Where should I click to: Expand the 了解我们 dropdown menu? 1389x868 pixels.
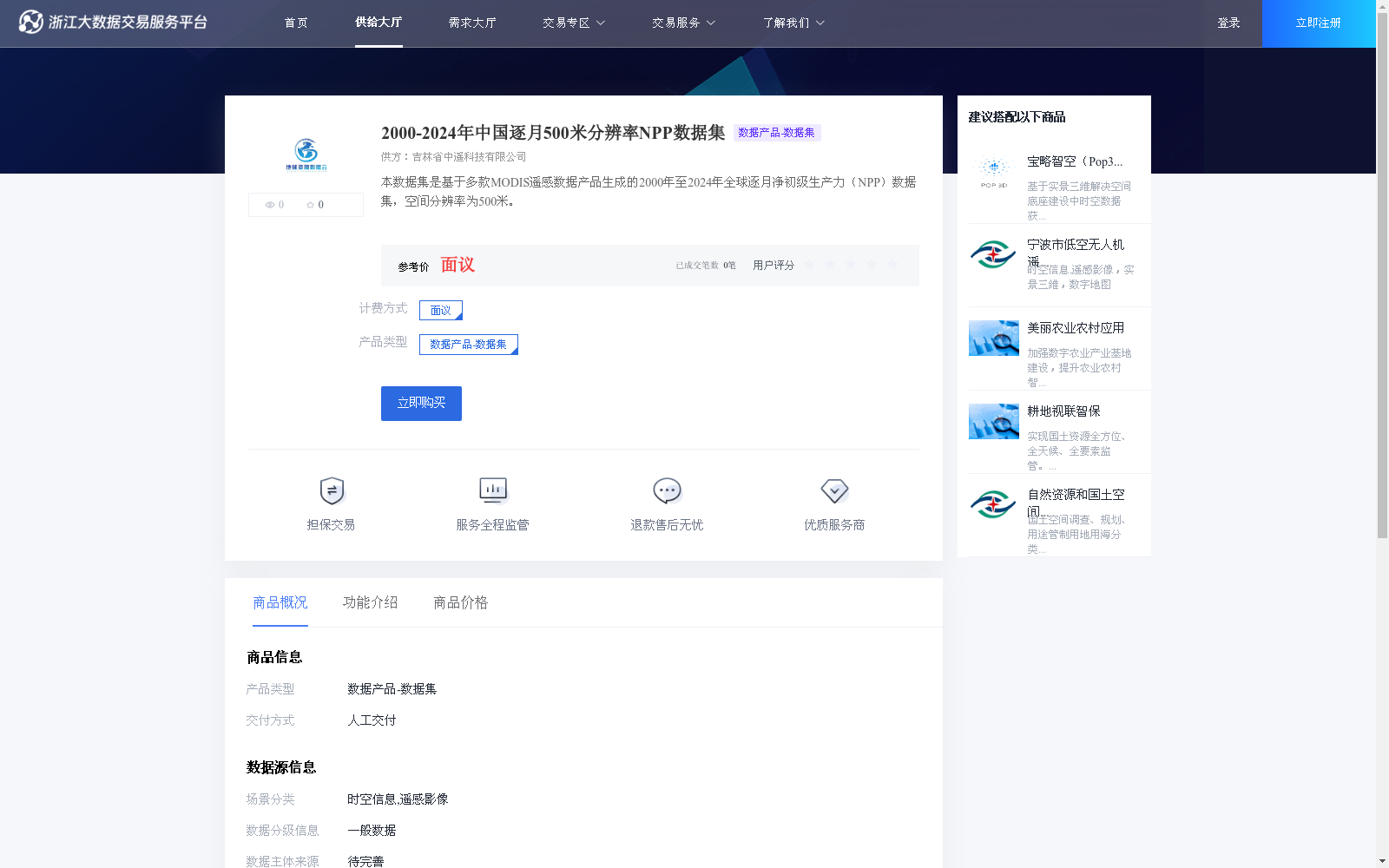click(793, 23)
